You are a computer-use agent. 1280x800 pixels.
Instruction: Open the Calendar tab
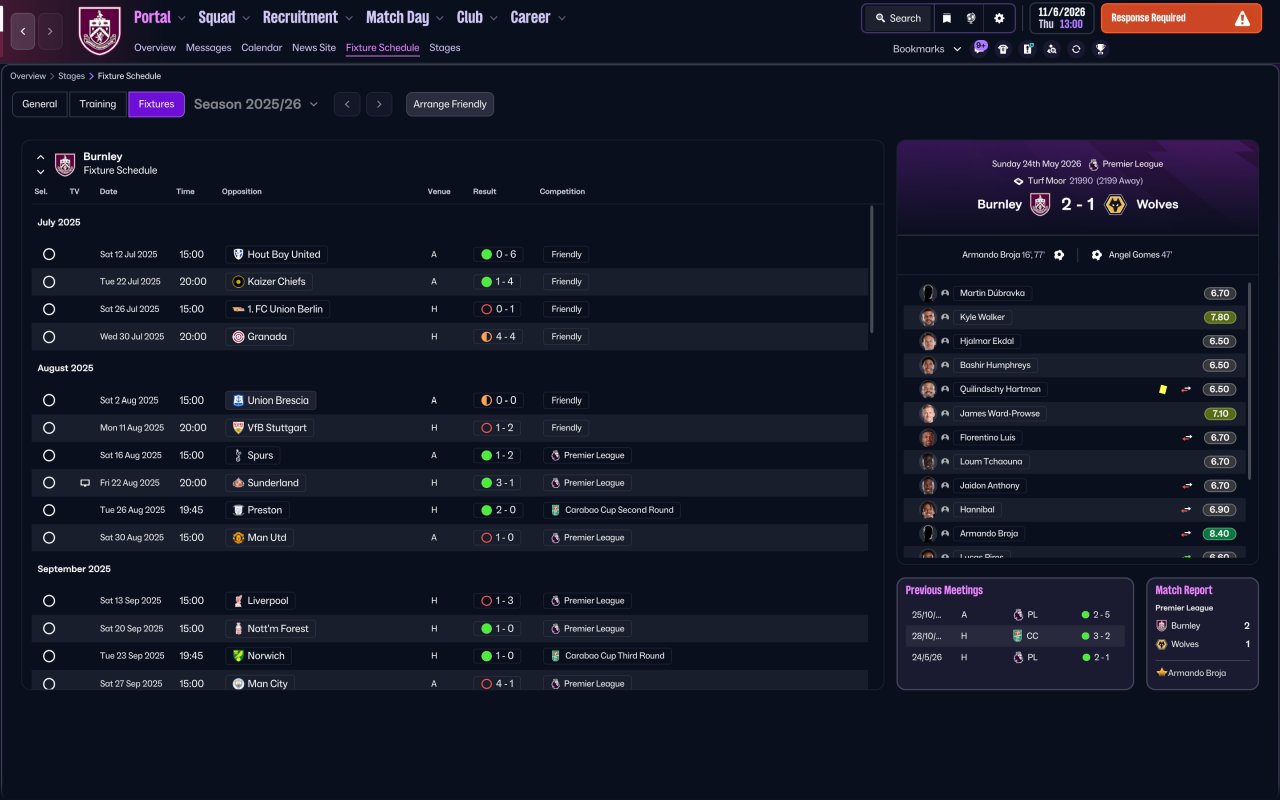(x=262, y=48)
